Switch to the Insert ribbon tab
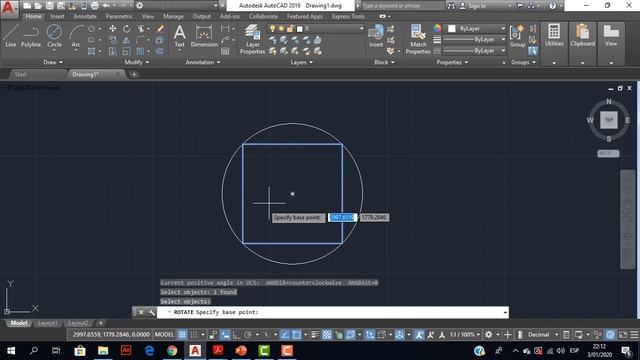Screen dimensions: 640x360 coord(57,16)
